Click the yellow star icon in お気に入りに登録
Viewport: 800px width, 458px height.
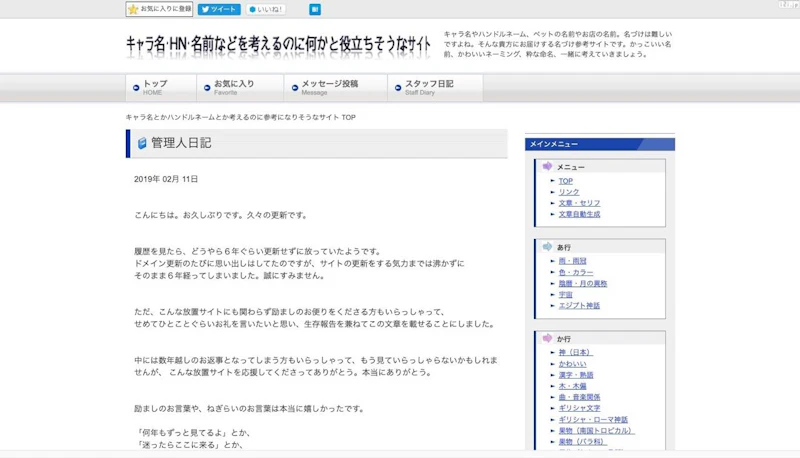coord(133,9)
